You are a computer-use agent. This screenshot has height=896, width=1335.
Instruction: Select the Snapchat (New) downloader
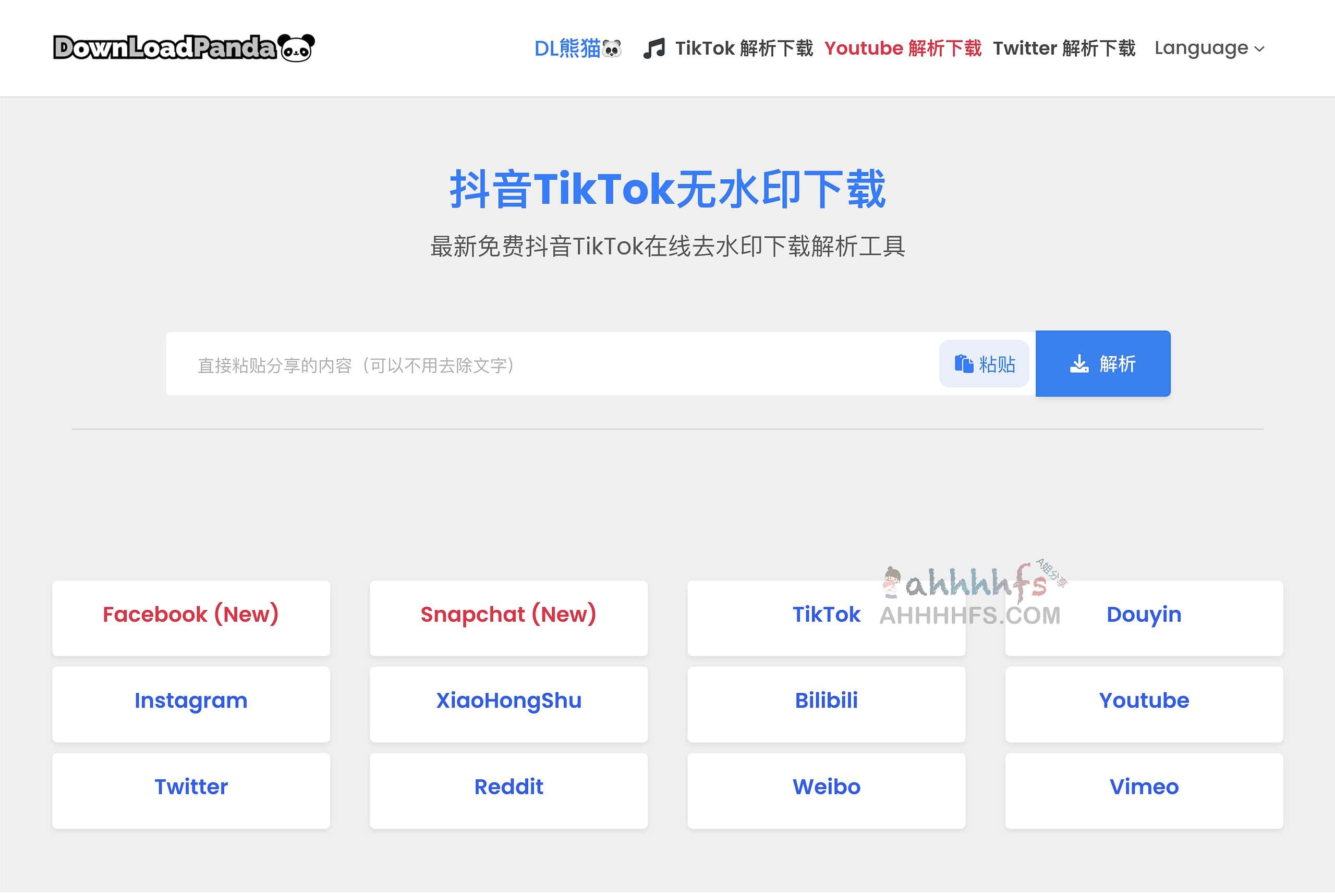coord(508,617)
